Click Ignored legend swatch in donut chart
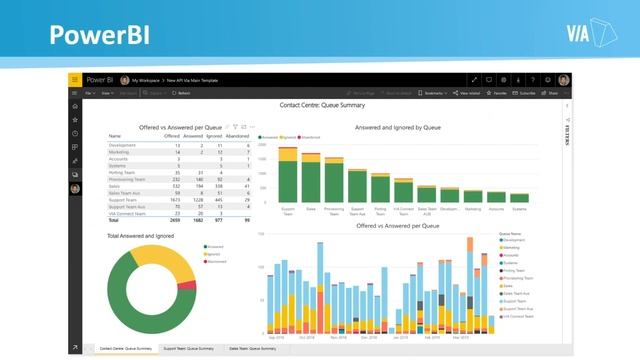 (205, 254)
